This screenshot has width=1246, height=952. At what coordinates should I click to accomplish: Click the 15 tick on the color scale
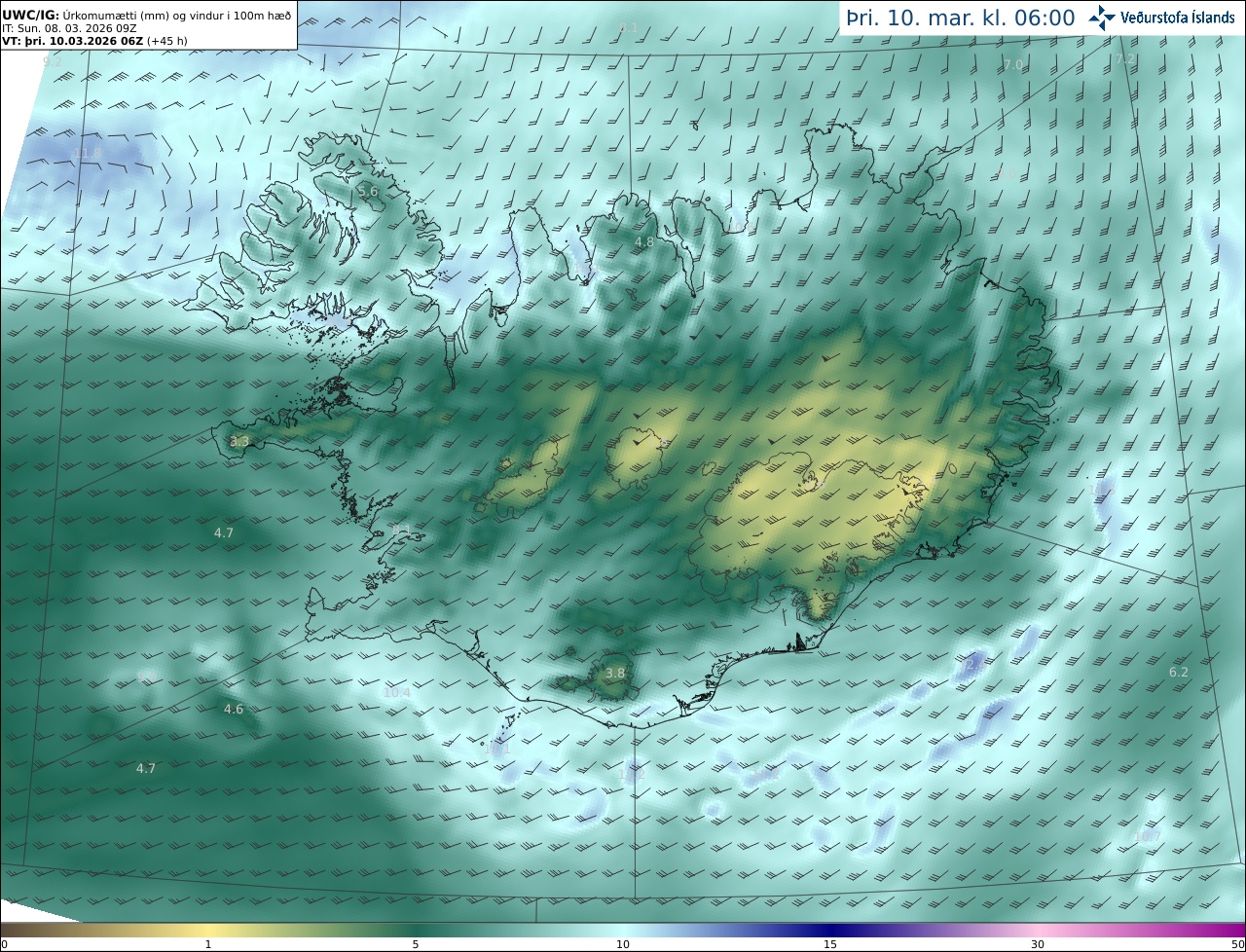pos(830,944)
